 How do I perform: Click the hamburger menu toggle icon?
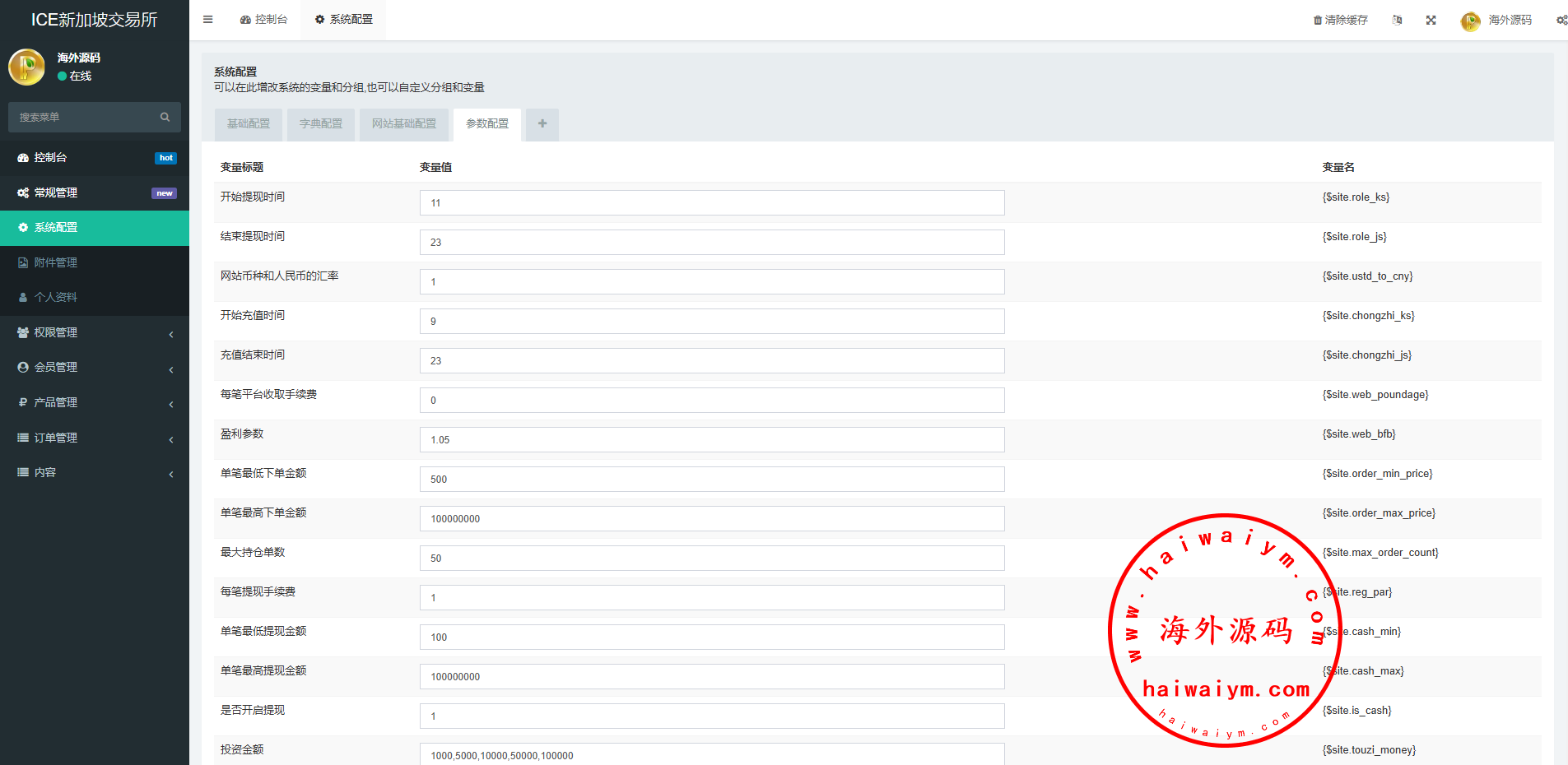click(208, 20)
